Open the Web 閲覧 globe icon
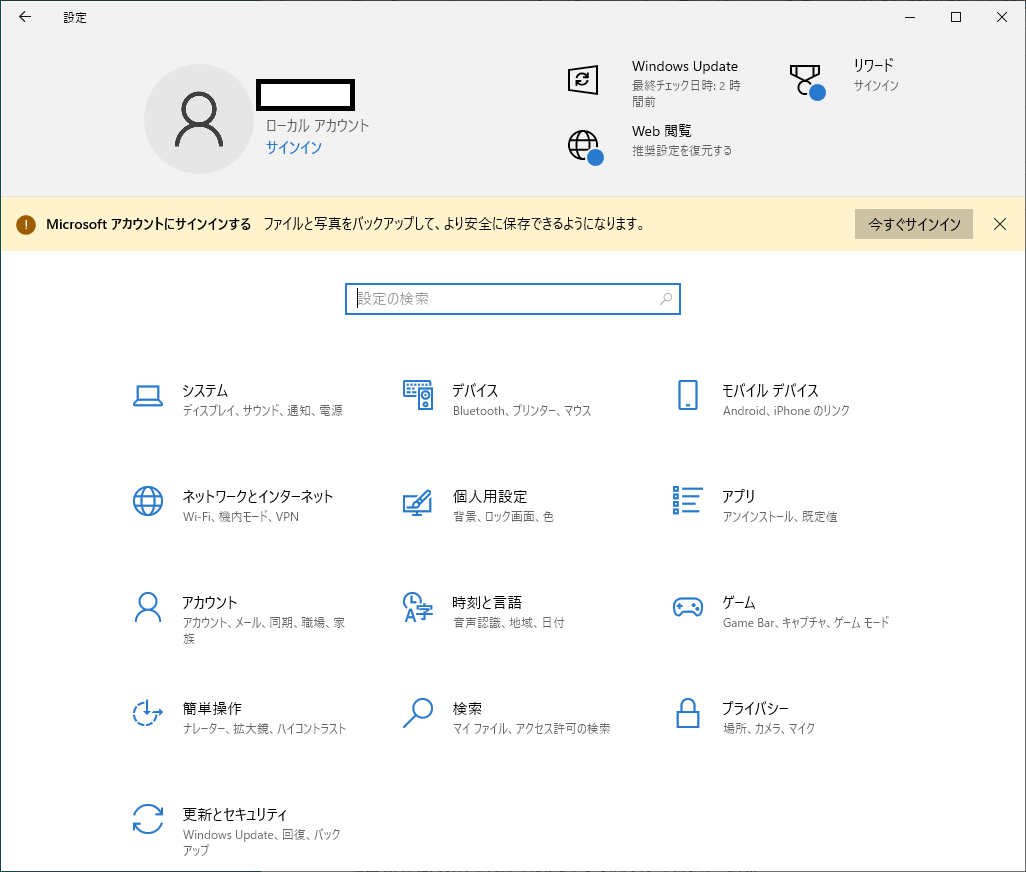The height and width of the screenshot is (872, 1026). point(584,146)
